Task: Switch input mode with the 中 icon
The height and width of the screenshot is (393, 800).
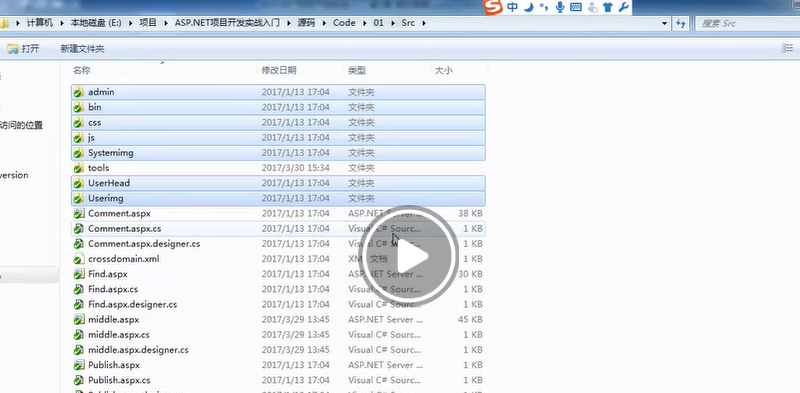Action: (x=513, y=7)
